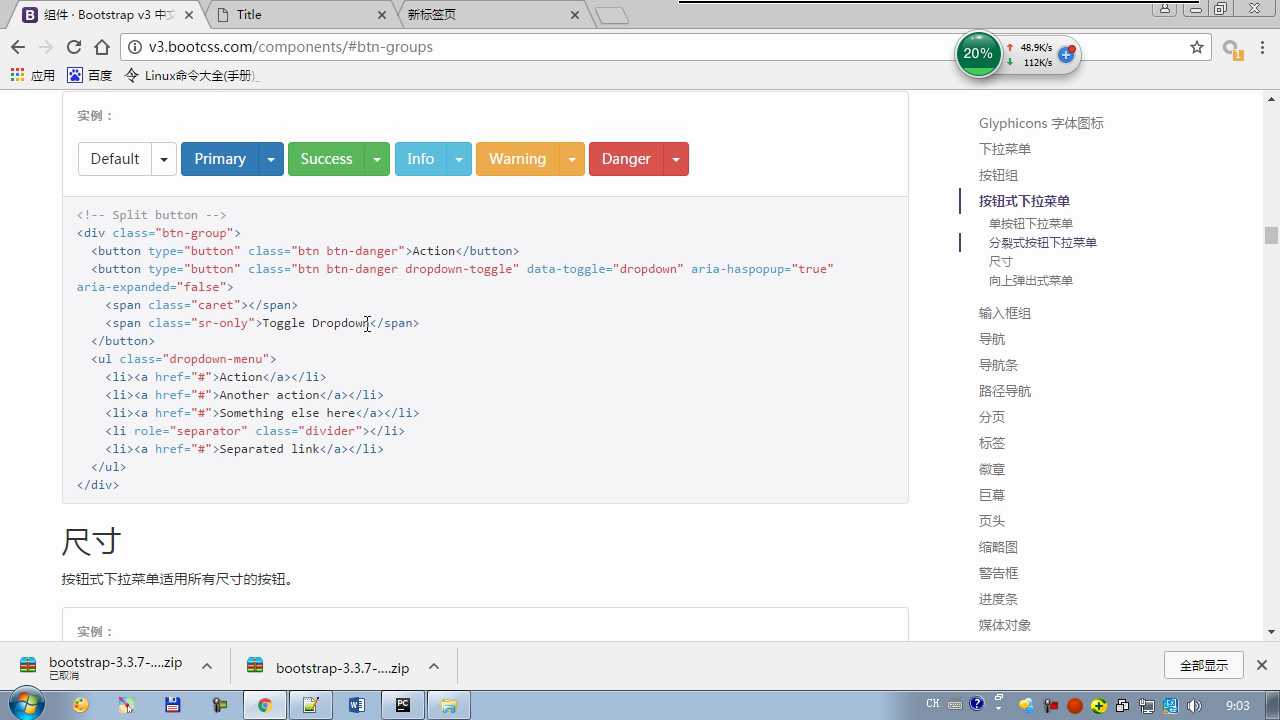1280x720 pixels.
Task: Go to 导航条 in sidebar
Action: [998, 365]
